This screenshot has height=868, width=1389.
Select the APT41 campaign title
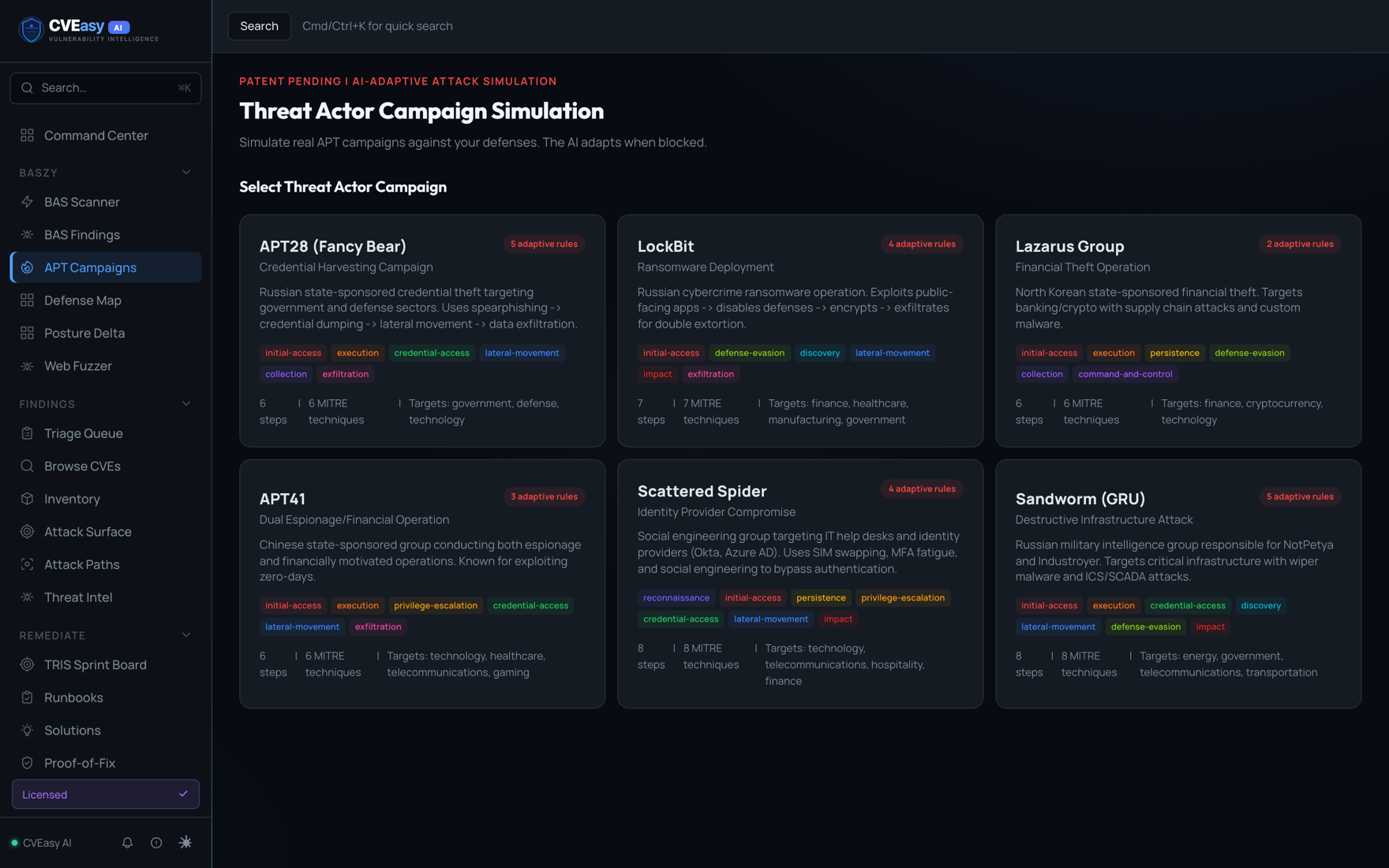283,499
